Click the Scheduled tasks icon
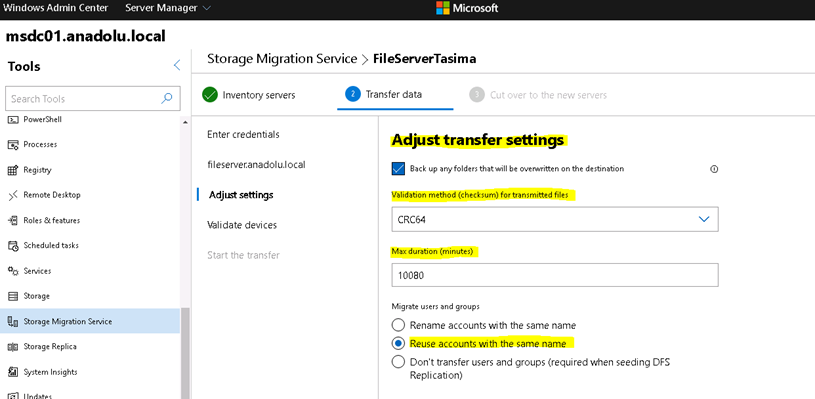 (13, 246)
